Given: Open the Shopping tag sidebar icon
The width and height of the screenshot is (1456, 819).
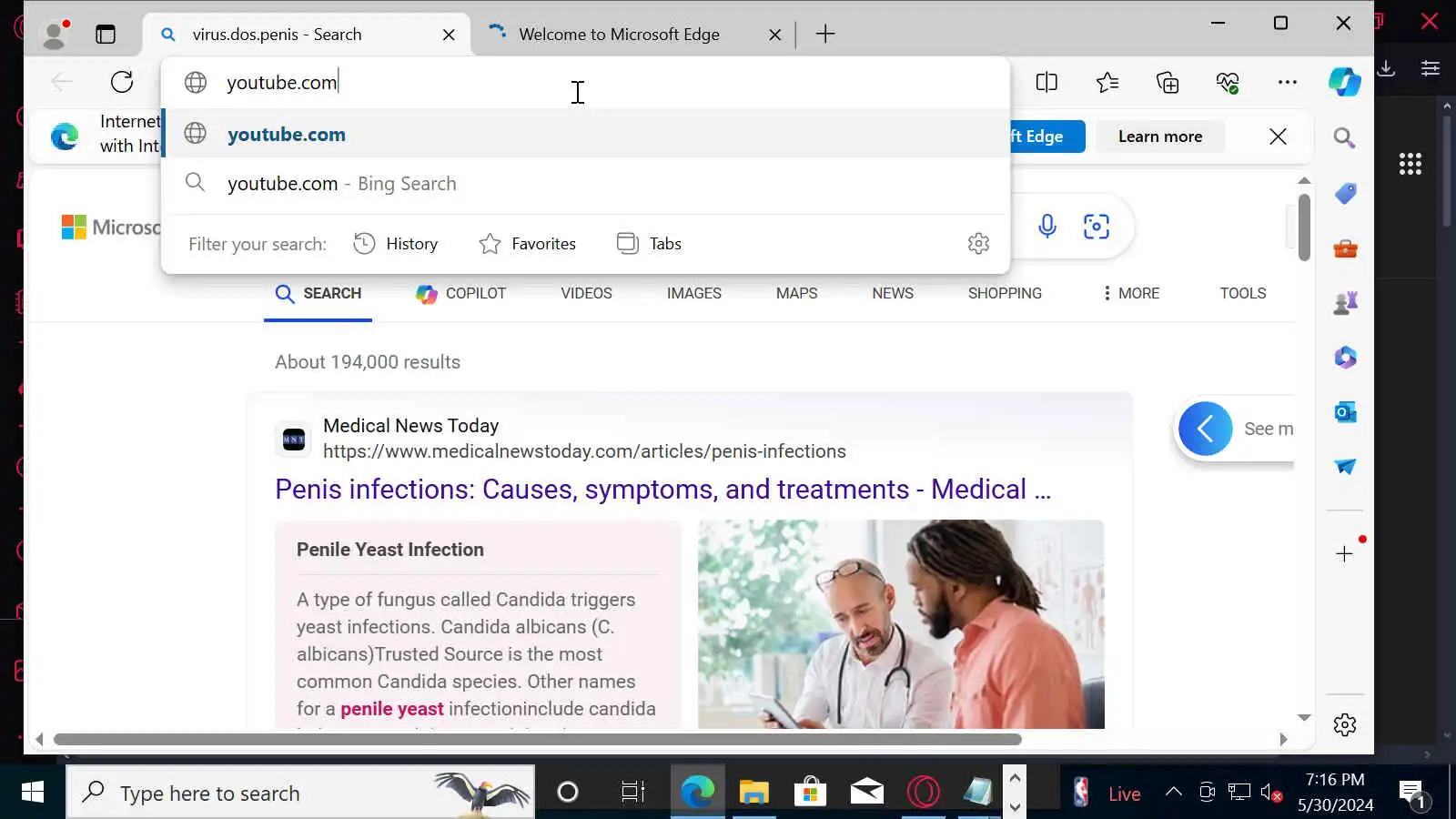Looking at the screenshot, I should pos(1345,193).
